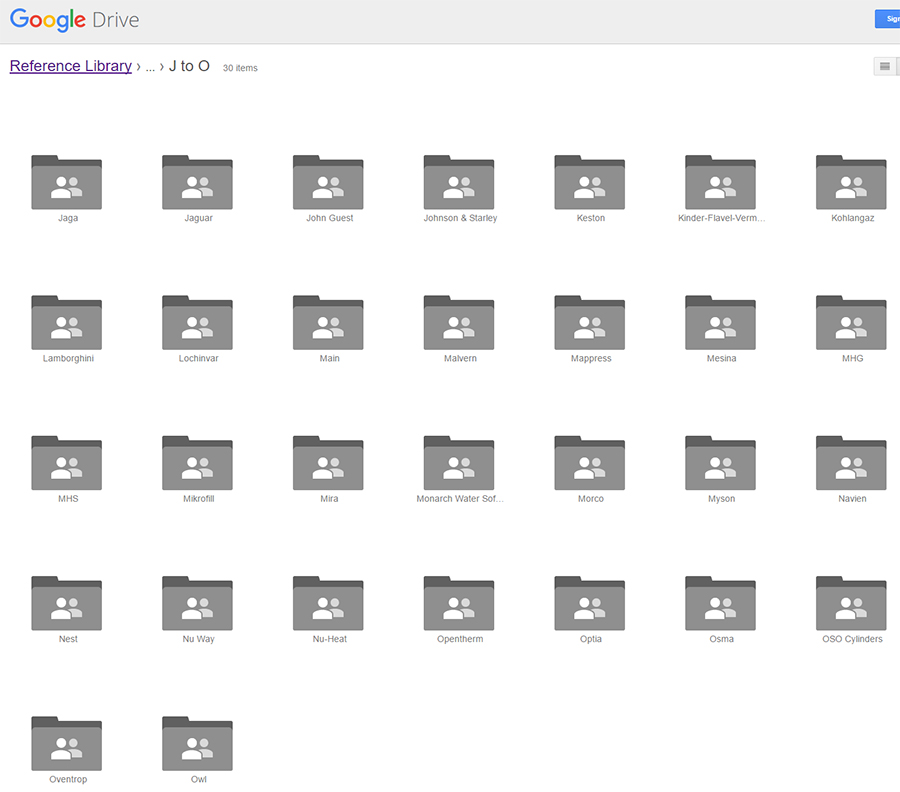Go to Reference Library breadcrumb link
900x792 pixels.
point(71,66)
